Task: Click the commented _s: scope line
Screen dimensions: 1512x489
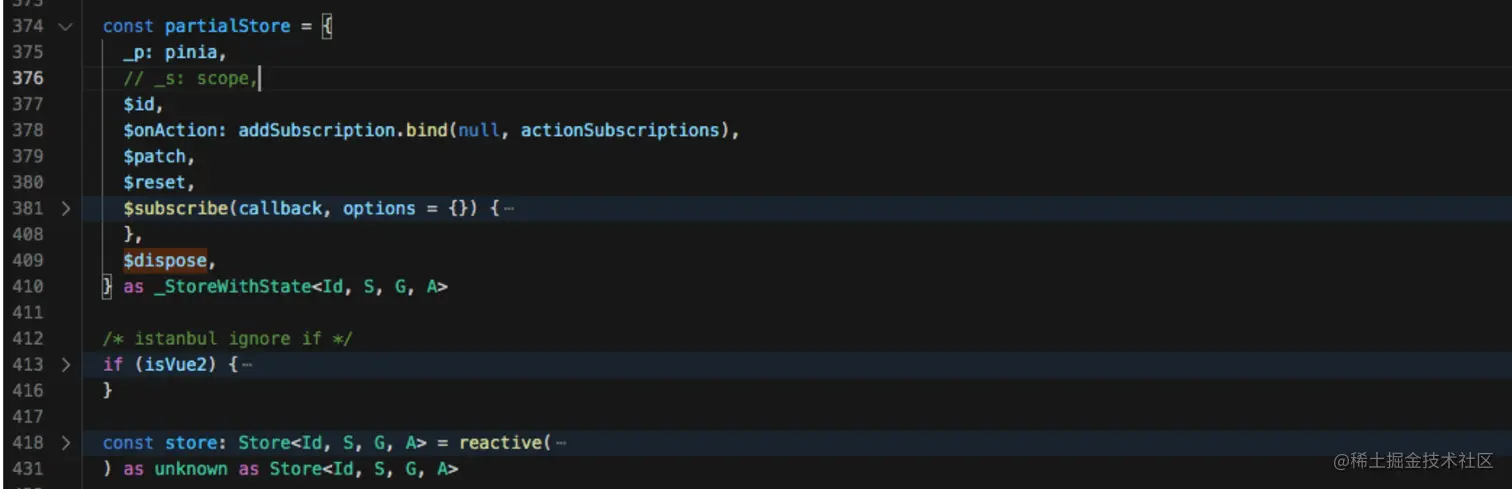Action: coord(190,79)
